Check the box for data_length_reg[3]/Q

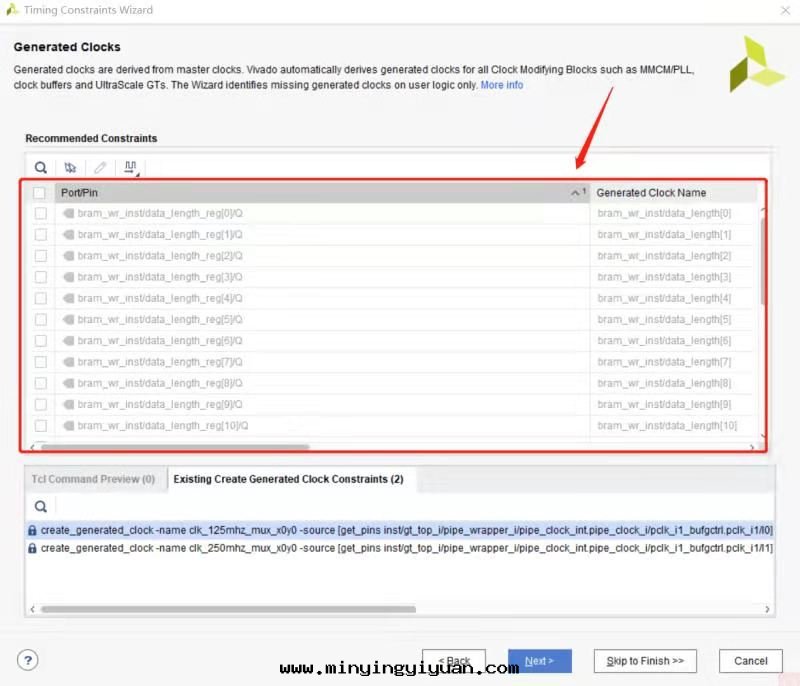(x=41, y=277)
